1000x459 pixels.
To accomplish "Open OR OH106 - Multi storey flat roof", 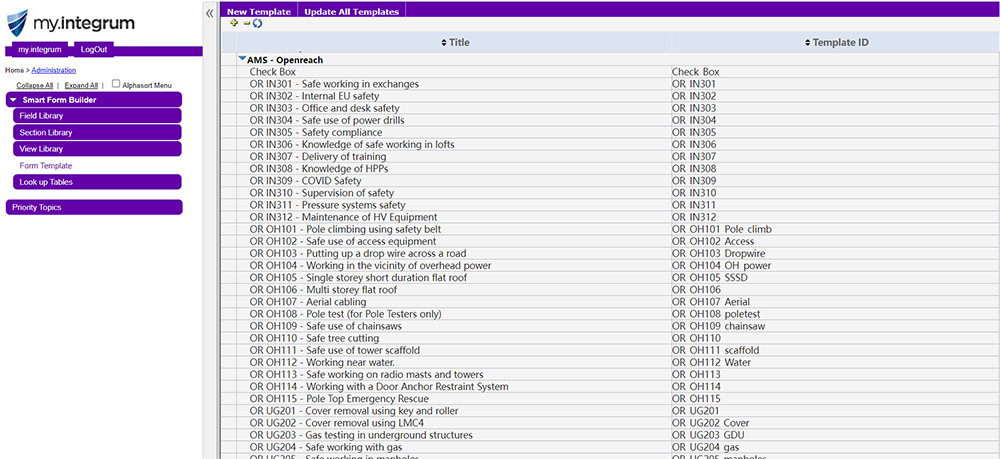I will point(323,290).
